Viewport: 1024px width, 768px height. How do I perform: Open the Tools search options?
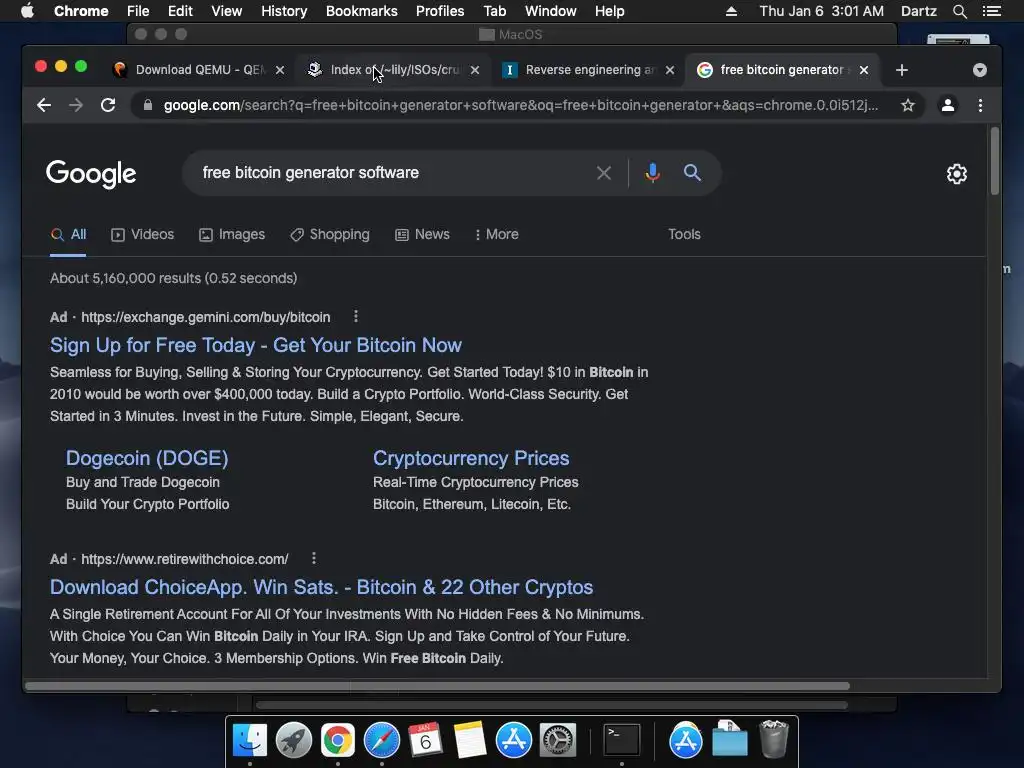(684, 234)
